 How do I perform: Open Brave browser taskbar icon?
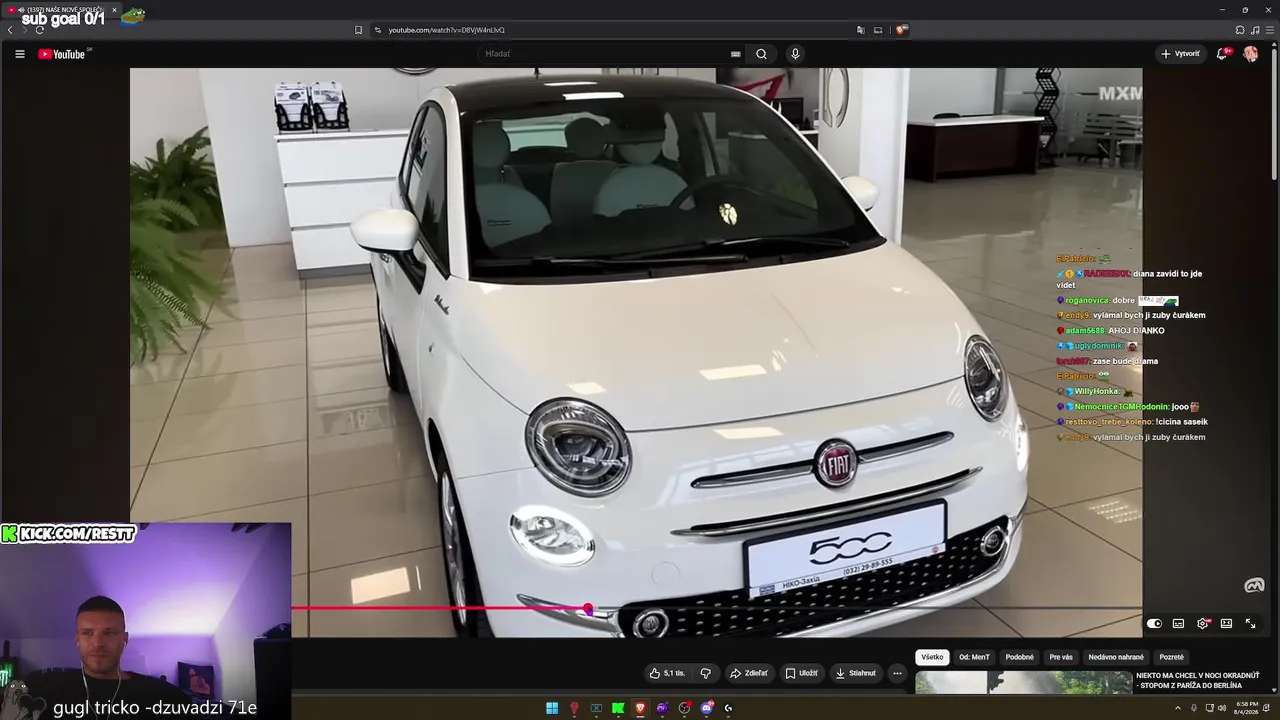(x=640, y=708)
